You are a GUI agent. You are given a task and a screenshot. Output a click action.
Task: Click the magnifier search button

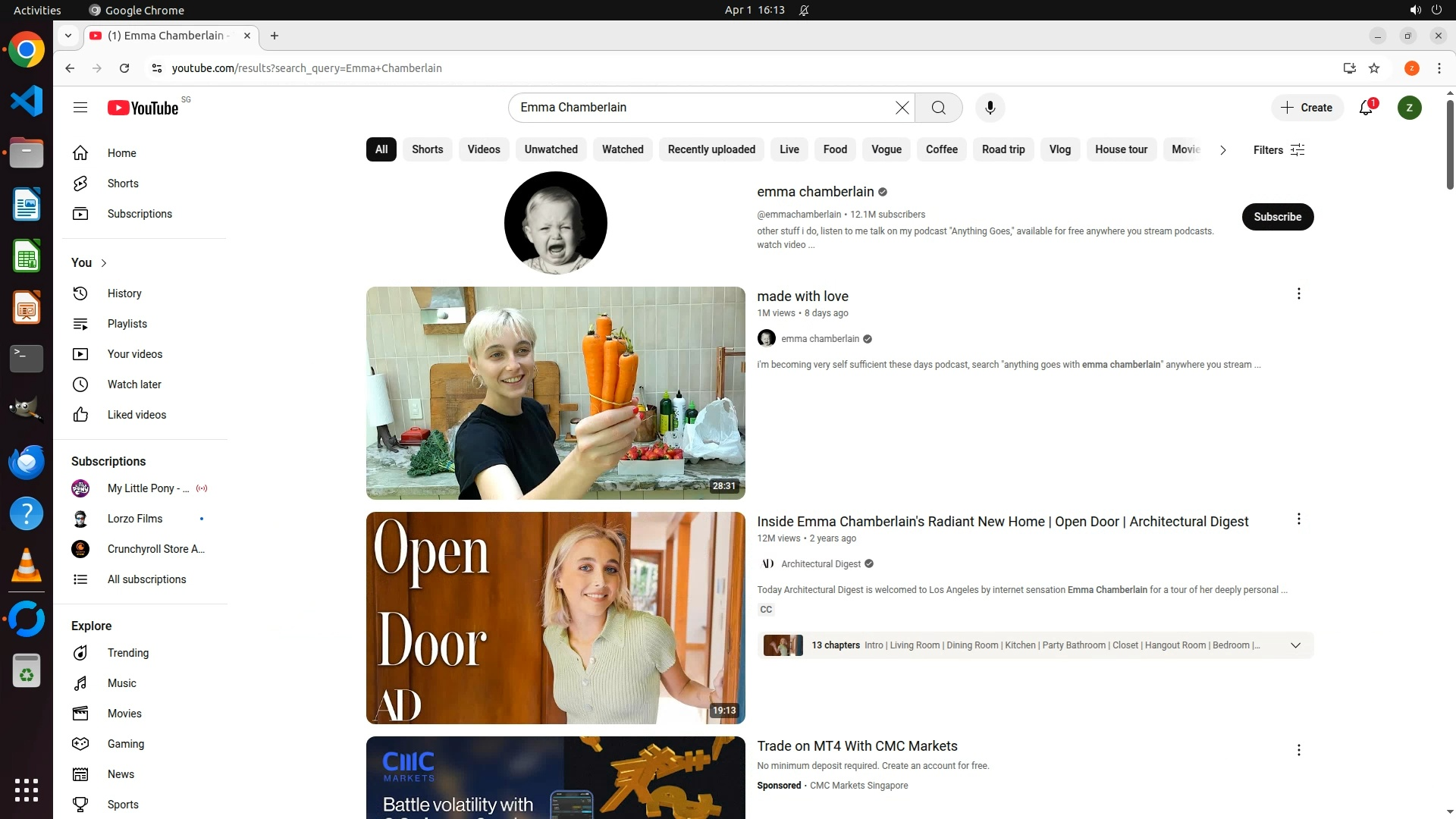click(938, 108)
